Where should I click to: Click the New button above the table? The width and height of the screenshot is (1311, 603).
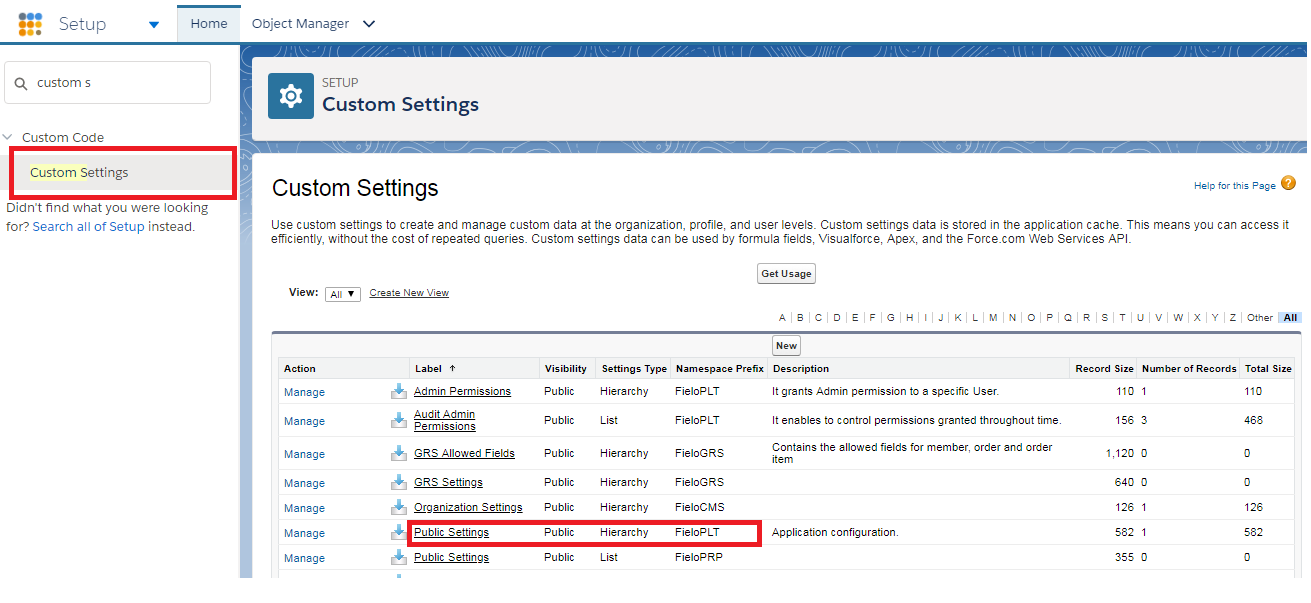787,346
